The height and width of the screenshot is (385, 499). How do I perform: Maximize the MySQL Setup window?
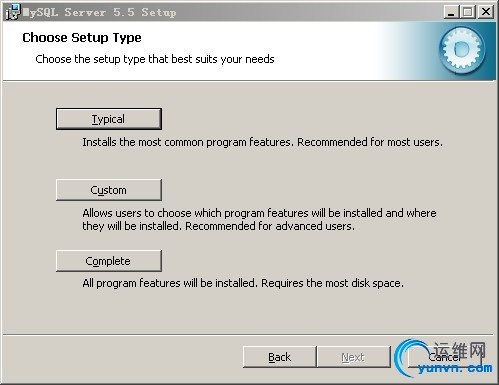coord(468,12)
